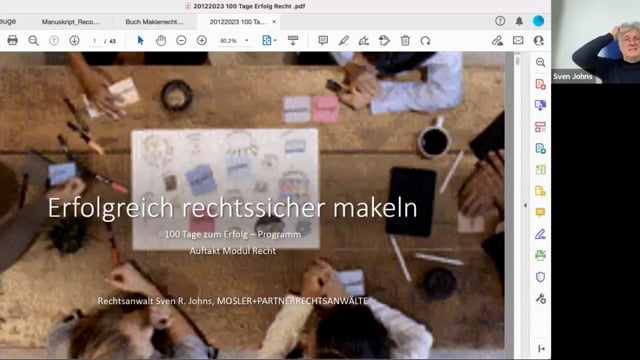This screenshot has height=360, width=640.
Task: Open the Edit PDF tool in right panel
Action: point(540,148)
